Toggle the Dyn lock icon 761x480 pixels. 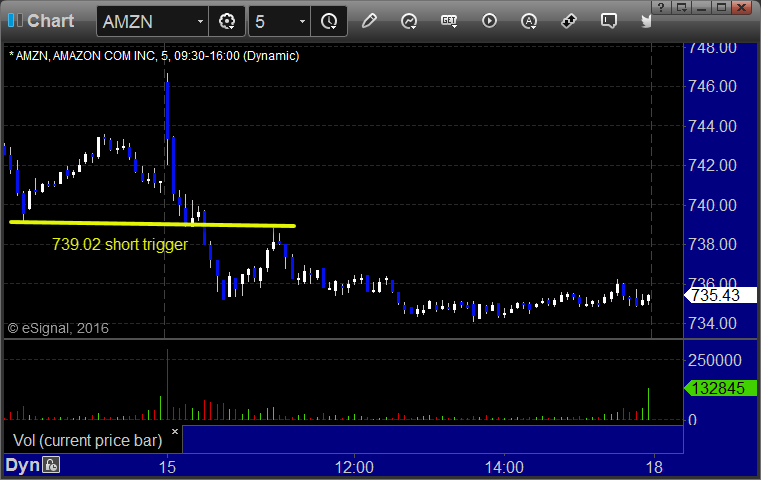click(51, 465)
